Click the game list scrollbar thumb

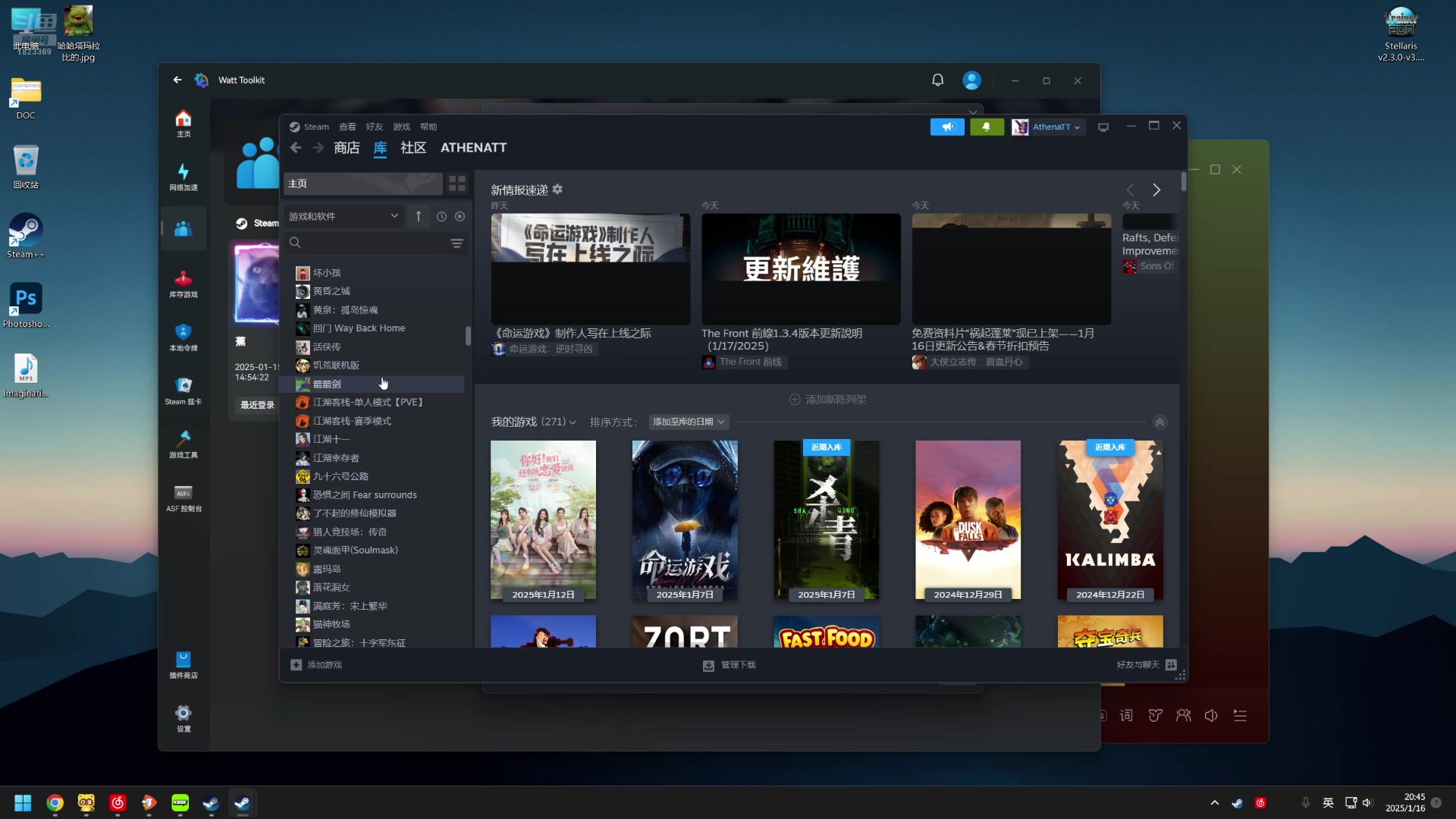468,336
